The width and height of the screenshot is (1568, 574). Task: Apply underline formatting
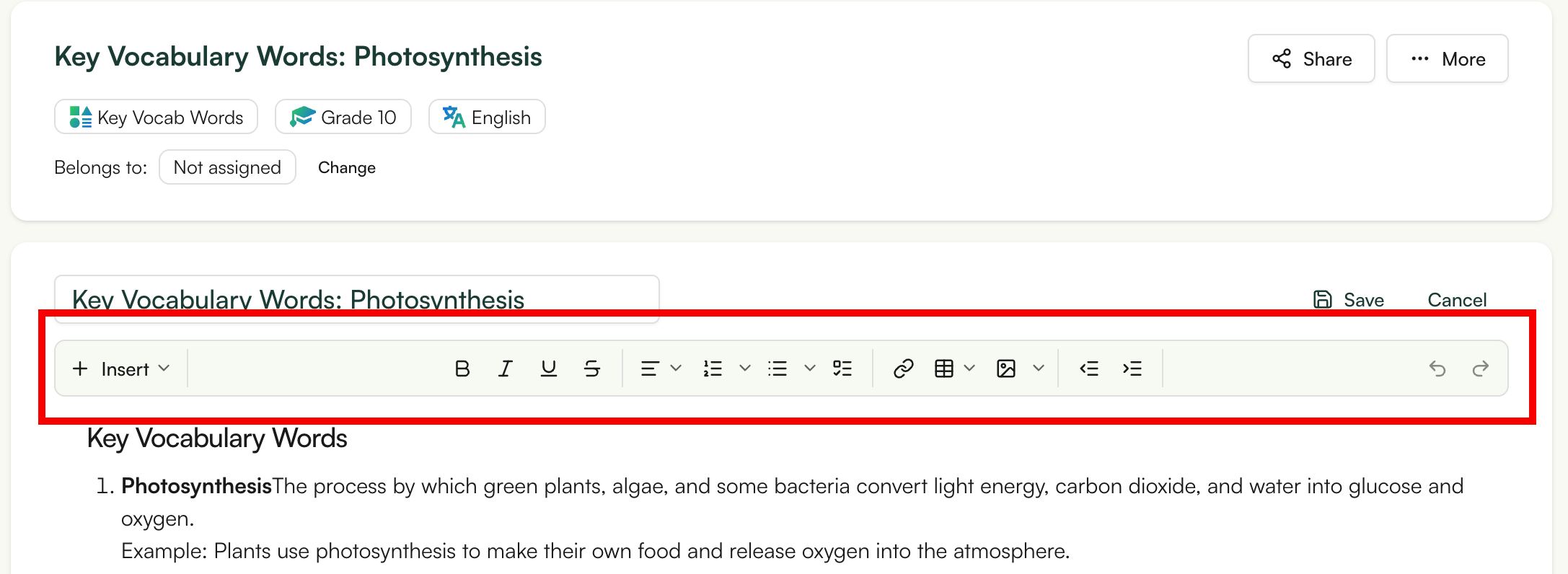point(548,368)
